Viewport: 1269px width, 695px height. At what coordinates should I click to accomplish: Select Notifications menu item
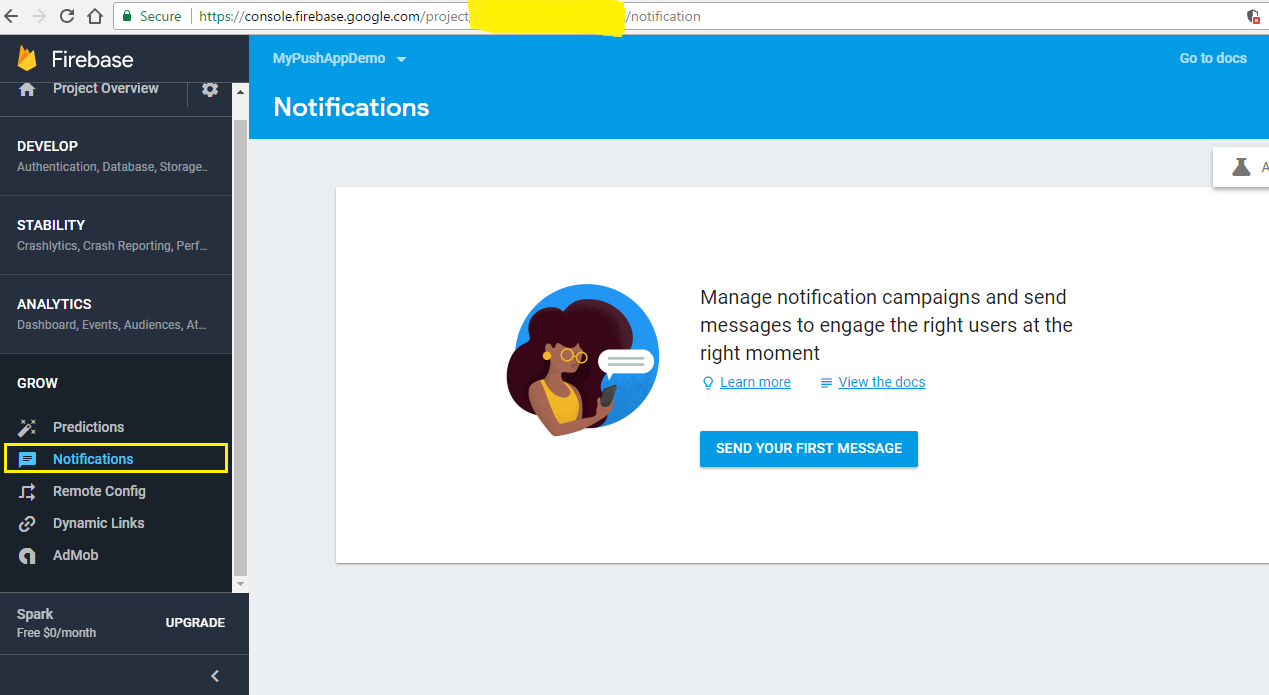click(x=116, y=459)
